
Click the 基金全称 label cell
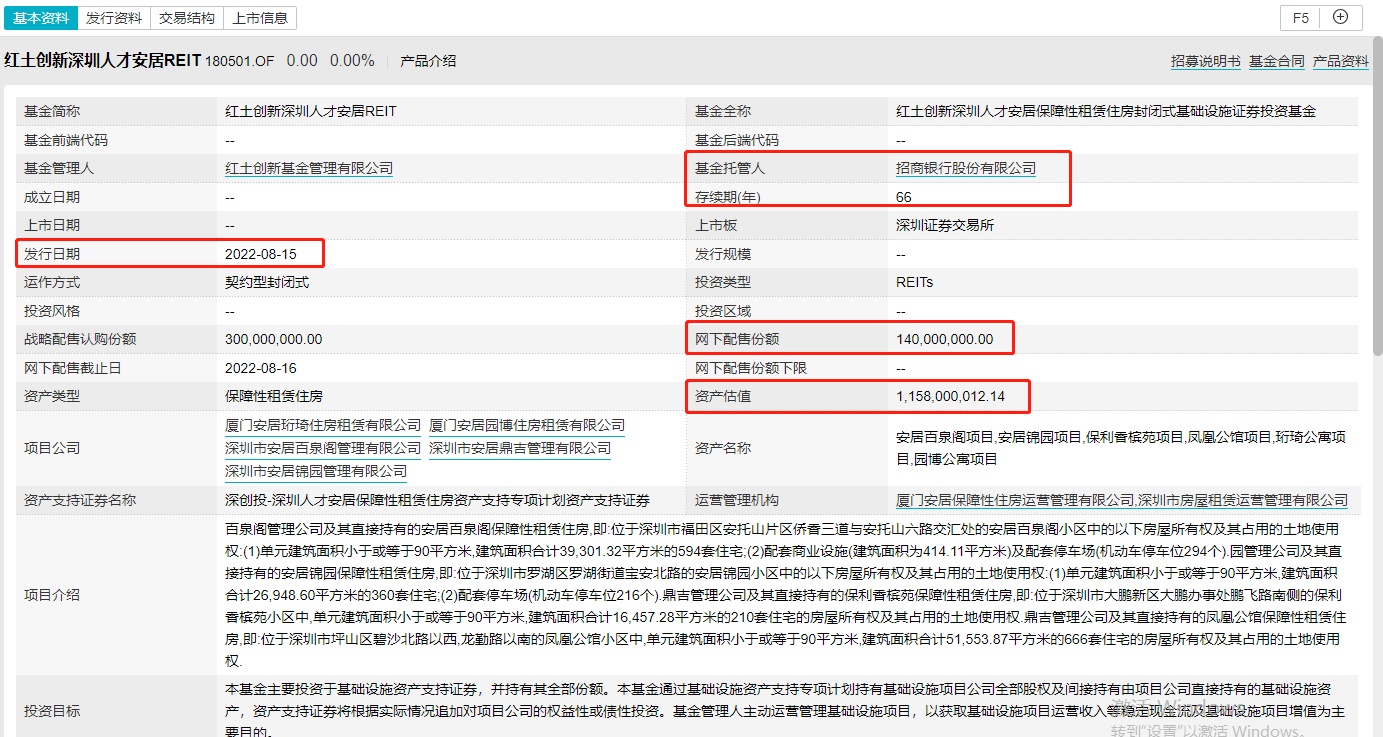tap(788, 111)
